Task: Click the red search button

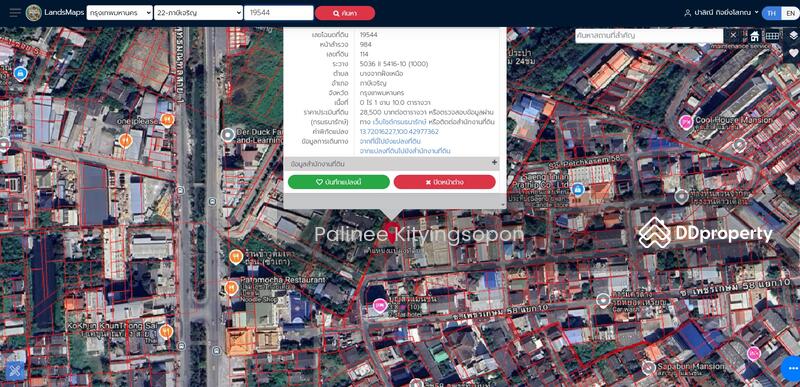Action: 345,13
